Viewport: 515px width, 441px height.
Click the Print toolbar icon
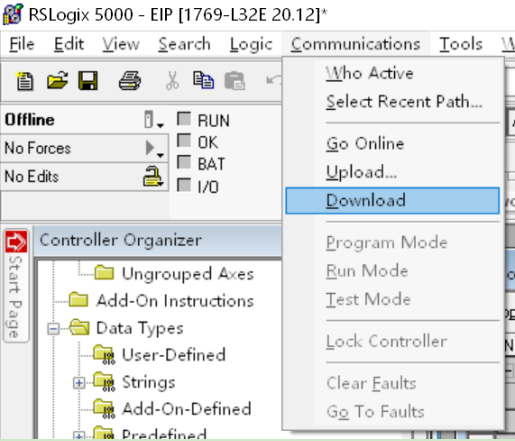(130, 81)
